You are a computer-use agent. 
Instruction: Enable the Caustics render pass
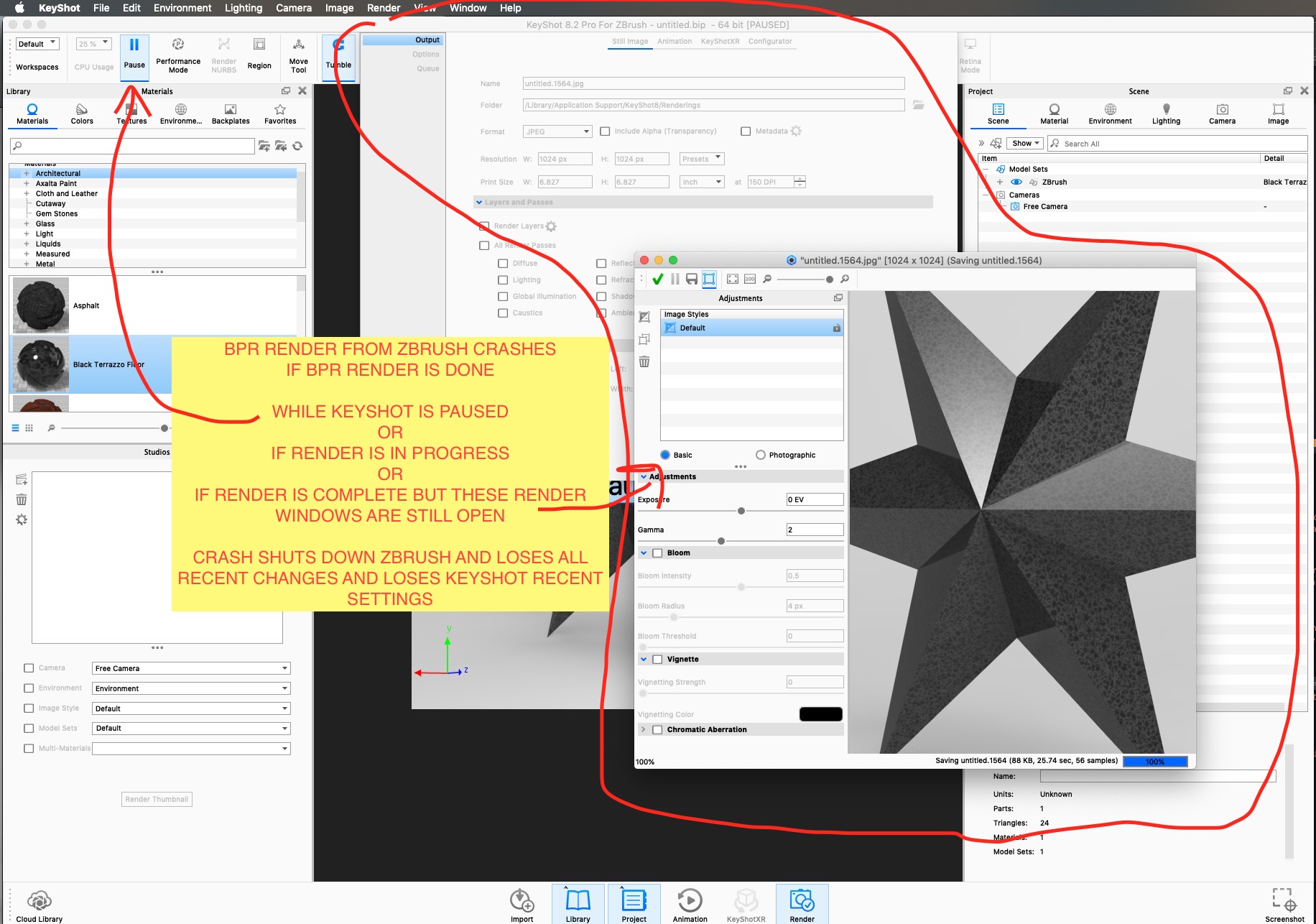[503, 313]
